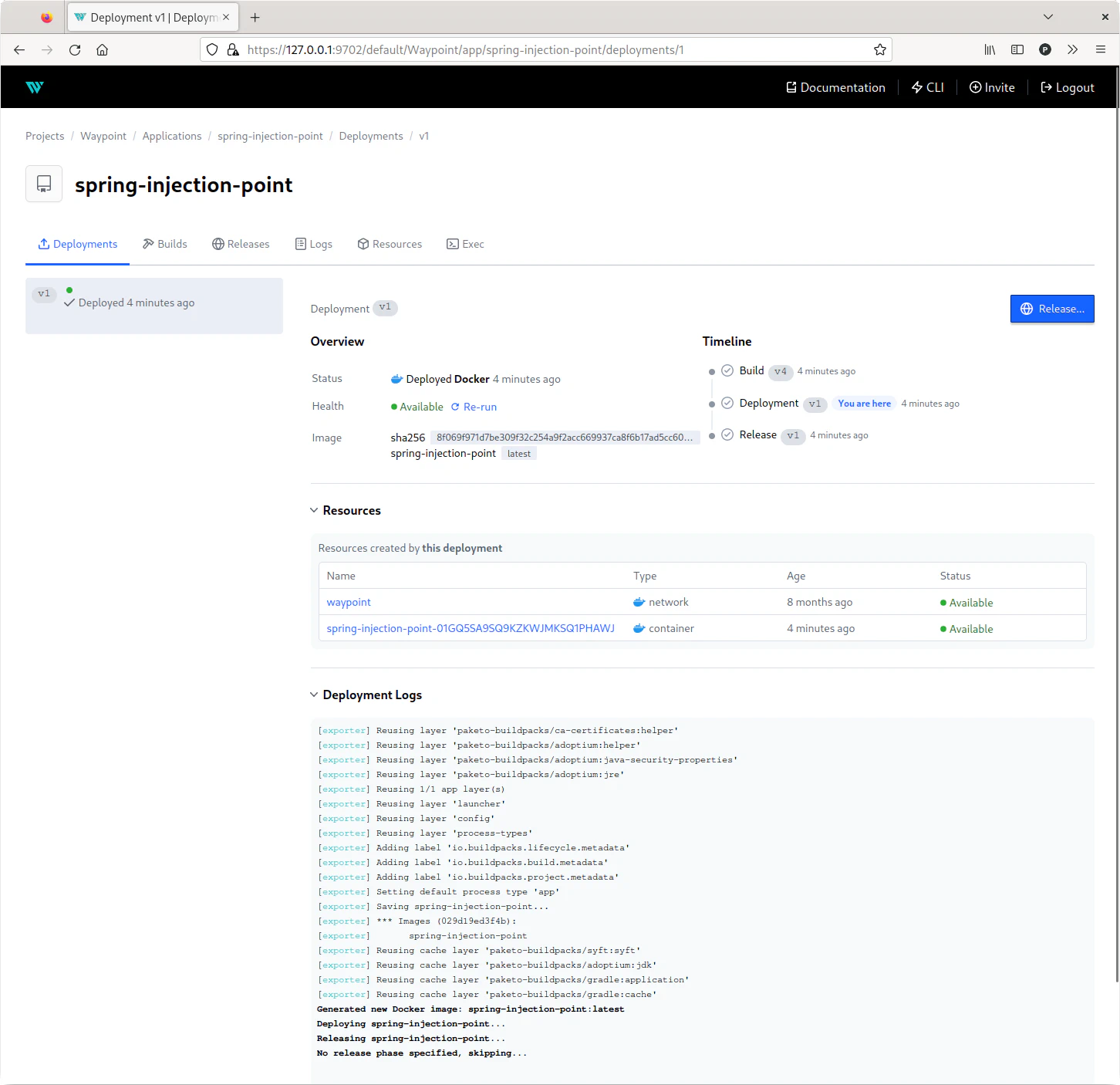Image resolution: width=1120 pixels, height=1085 pixels.
Task: Open the list all tabs dropdown
Action: pos(1047,17)
